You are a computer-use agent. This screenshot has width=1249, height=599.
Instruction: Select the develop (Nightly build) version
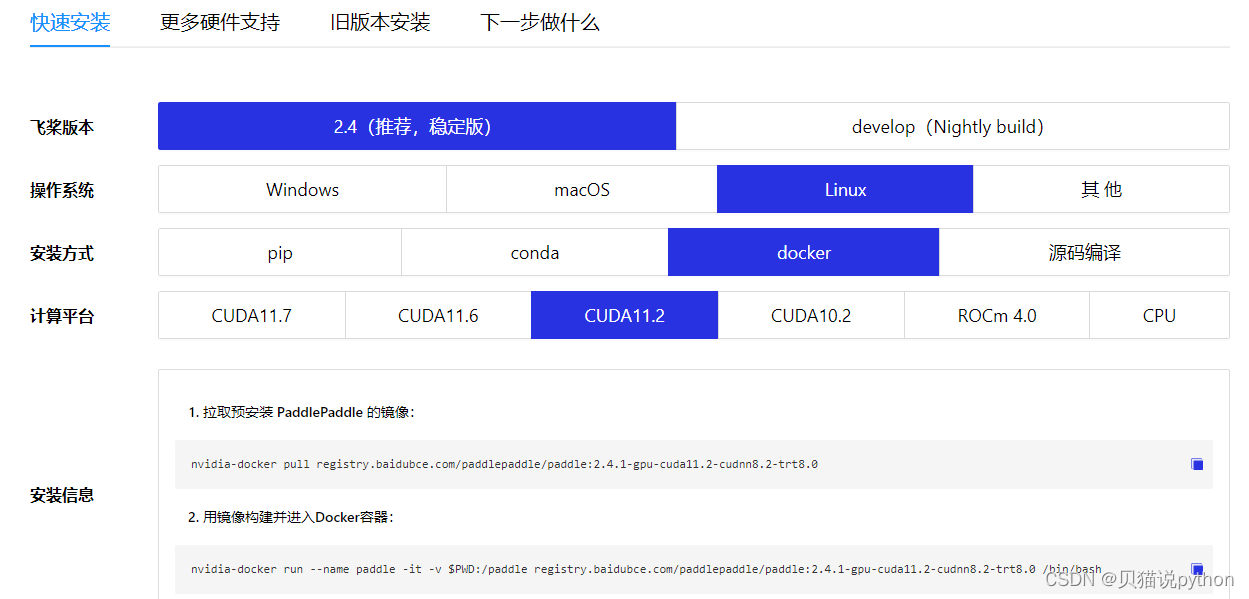coord(952,126)
